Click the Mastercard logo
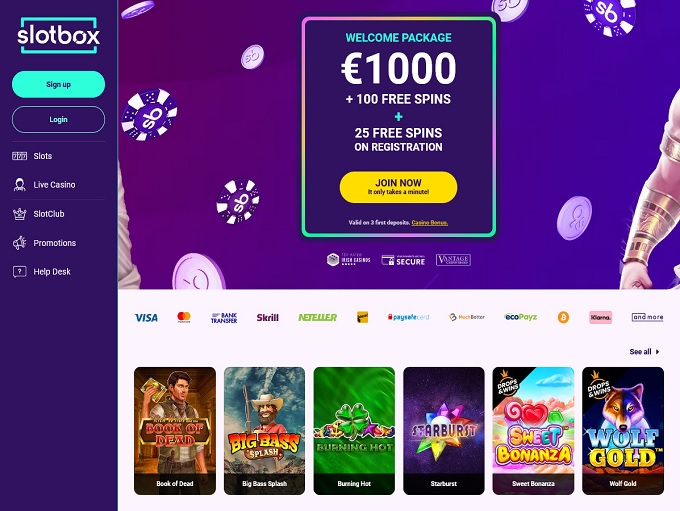680x511 pixels. 184,317
